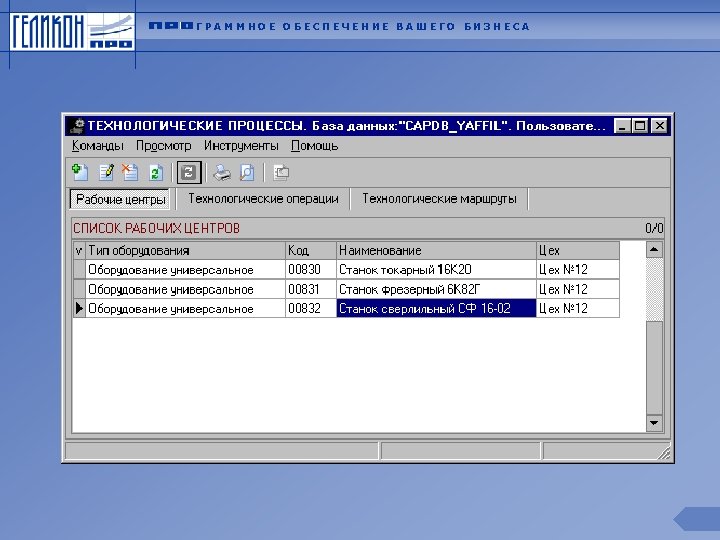Click code cell 00831
Image resolution: width=720 pixels, height=540 pixels.
(311, 289)
